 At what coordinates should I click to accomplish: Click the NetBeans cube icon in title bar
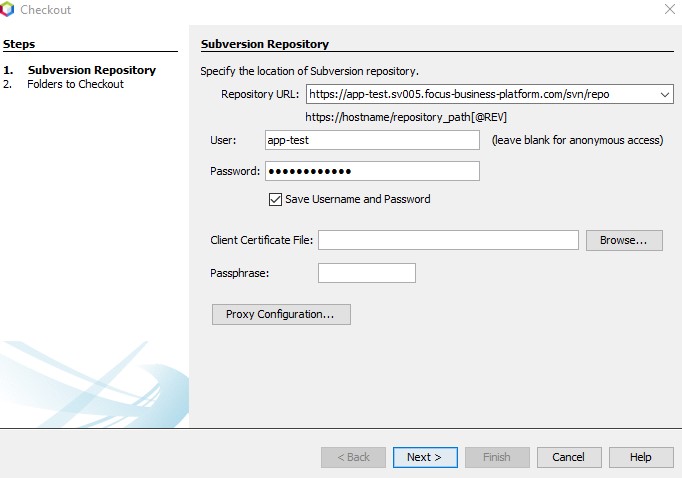6,10
